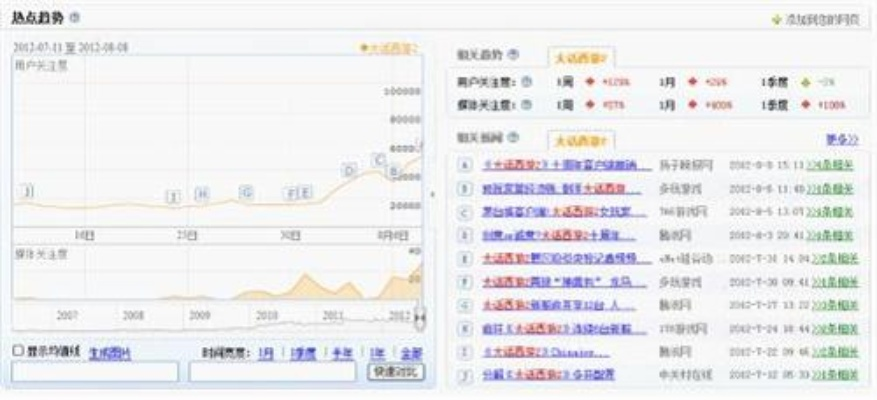Click the 条相关 link in news row D
This screenshot has height=400, width=877.
click(x=830, y=235)
